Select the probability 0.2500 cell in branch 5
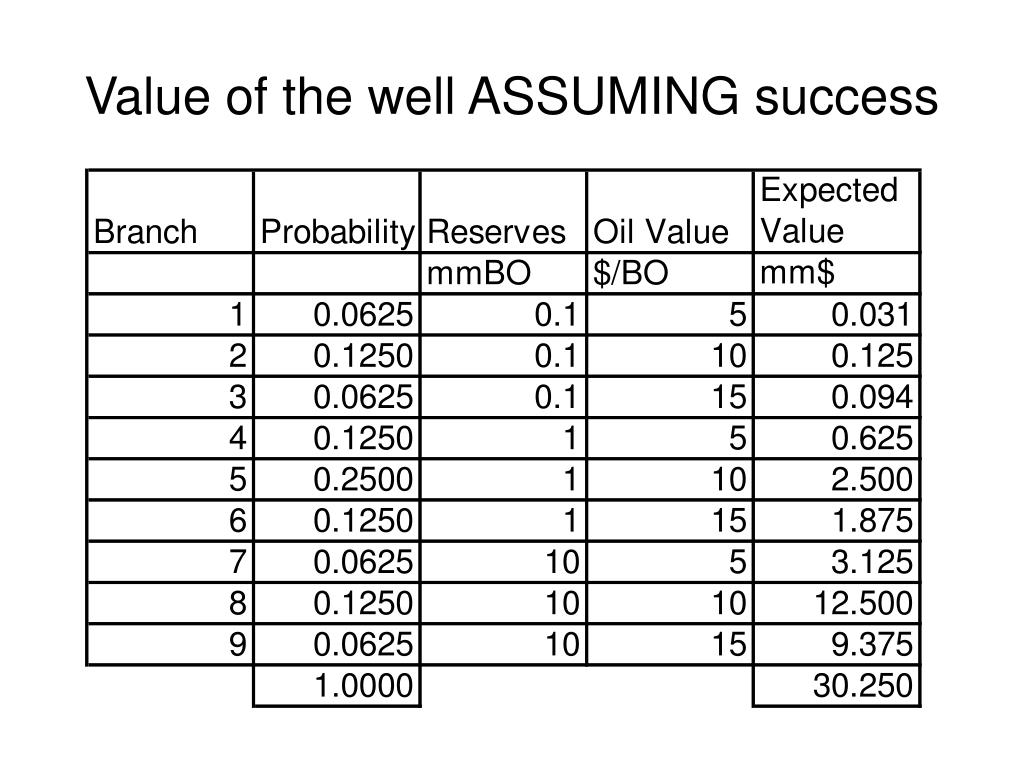The width and height of the screenshot is (1024, 768). pos(336,480)
